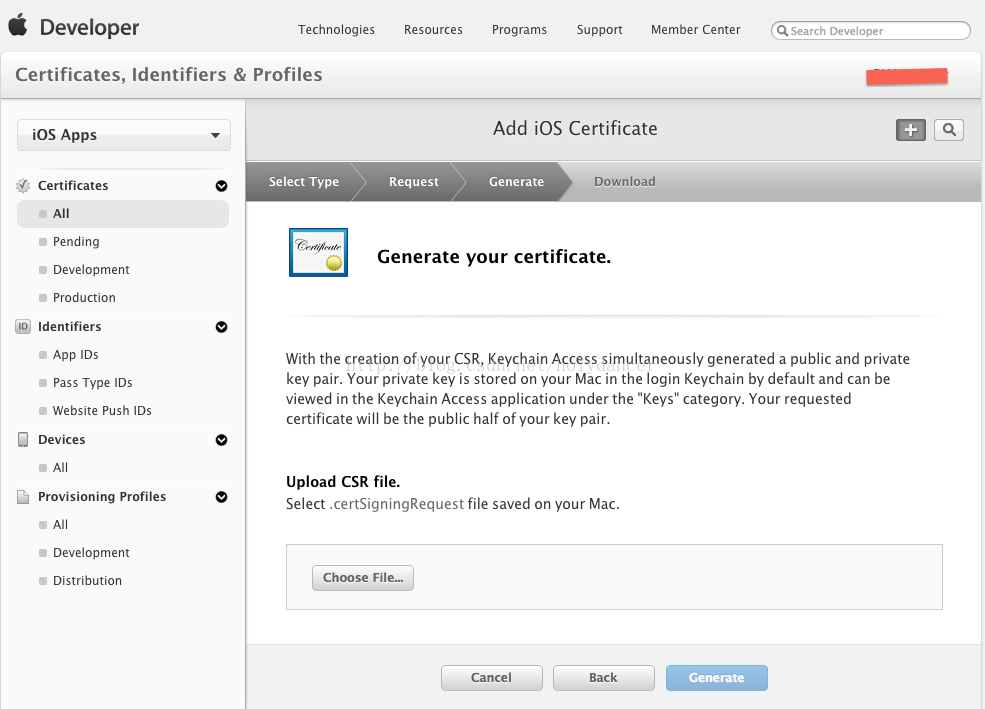Go back with the Back button
Viewport: 985px width, 709px height.
click(603, 678)
